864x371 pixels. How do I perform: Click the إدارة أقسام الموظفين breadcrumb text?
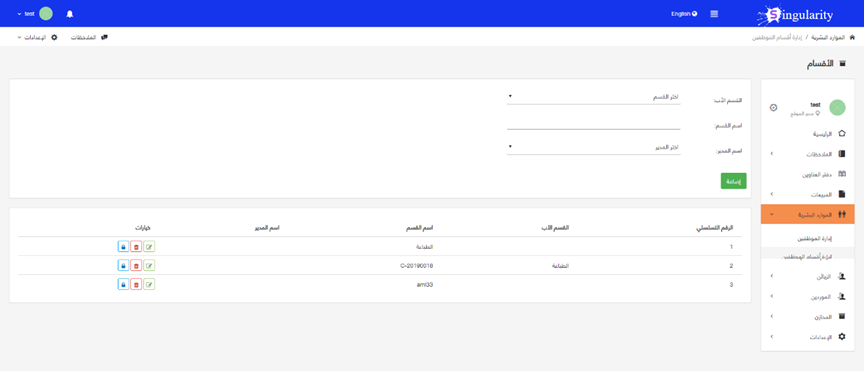(x=776, y=38)
